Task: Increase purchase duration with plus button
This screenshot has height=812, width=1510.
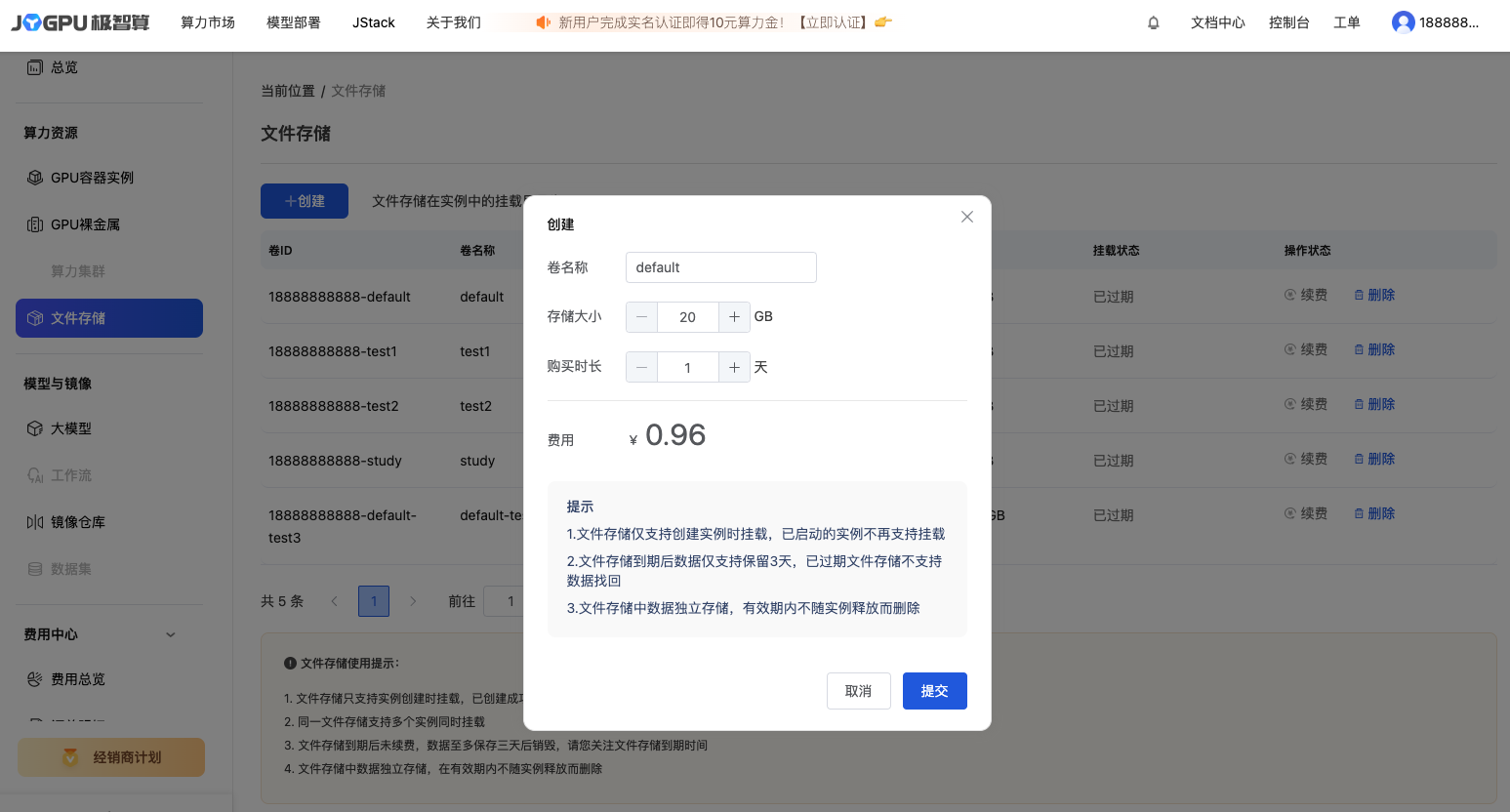Action: point(734,368)
